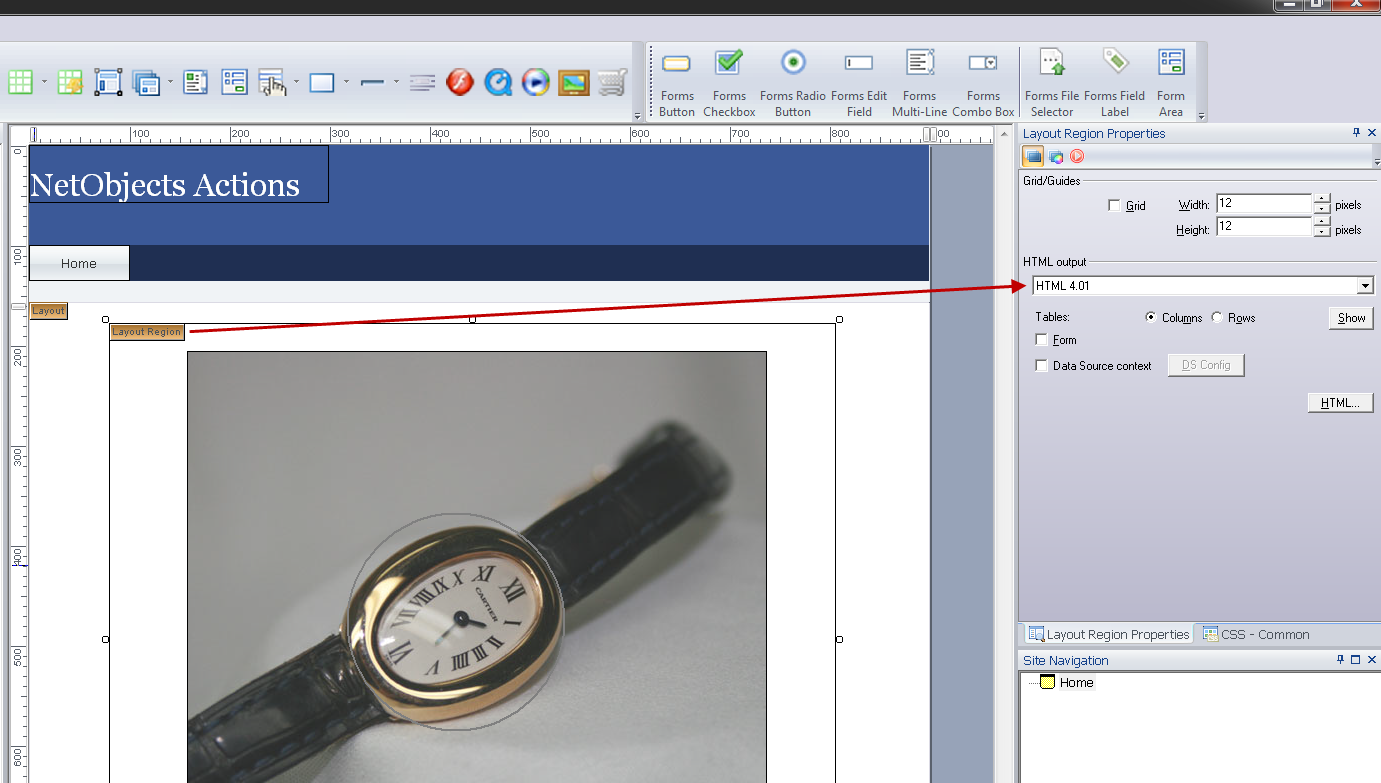
Task: Enable the Grid checkbox
Action: (1114, 206)
